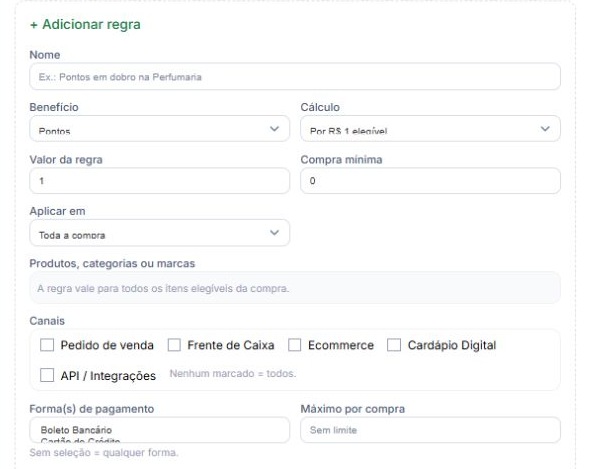Click the API / Integrações label text
591x469 pixels.
click(108, 376)
